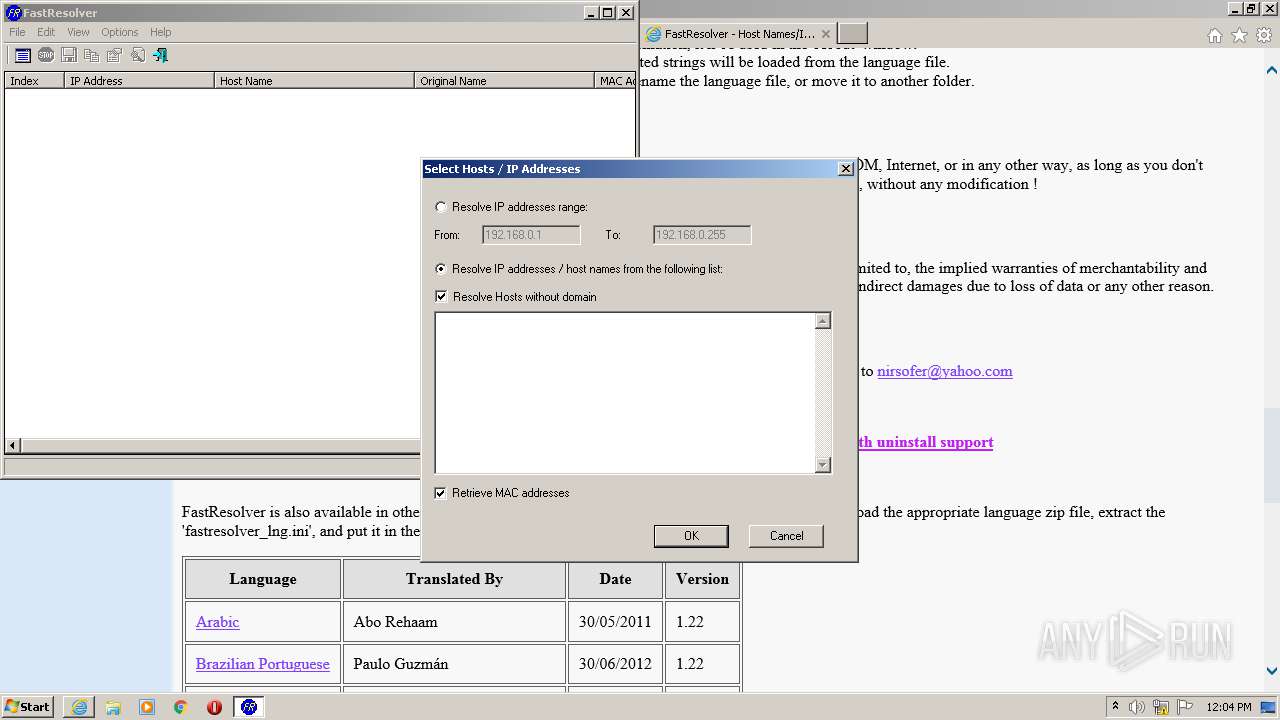This screenshot has height=720, width=1280.
Task: Launch Chrome from the taskbar
Action: (181, 707)
